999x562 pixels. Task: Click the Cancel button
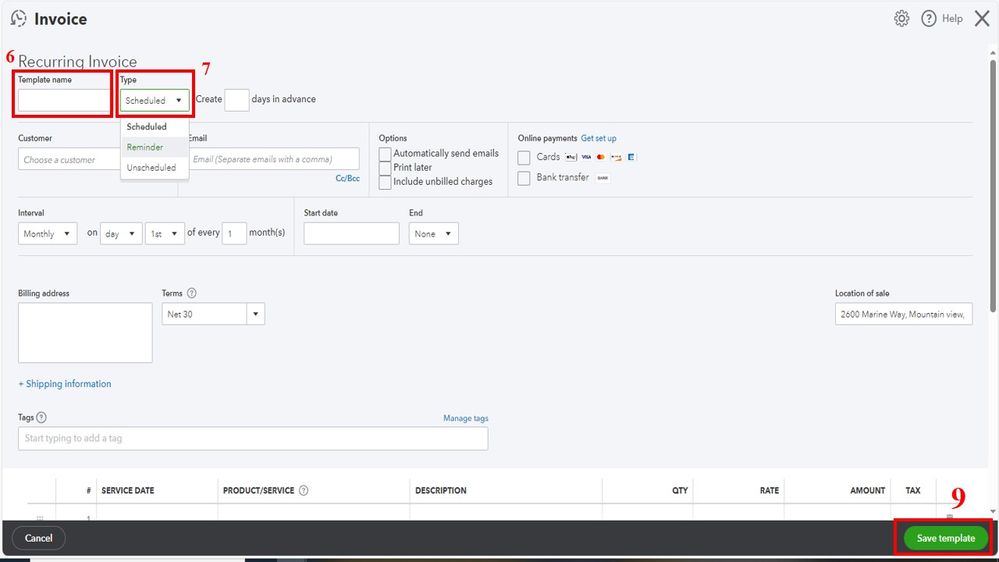pyautogui.click(x=38, y=538)
